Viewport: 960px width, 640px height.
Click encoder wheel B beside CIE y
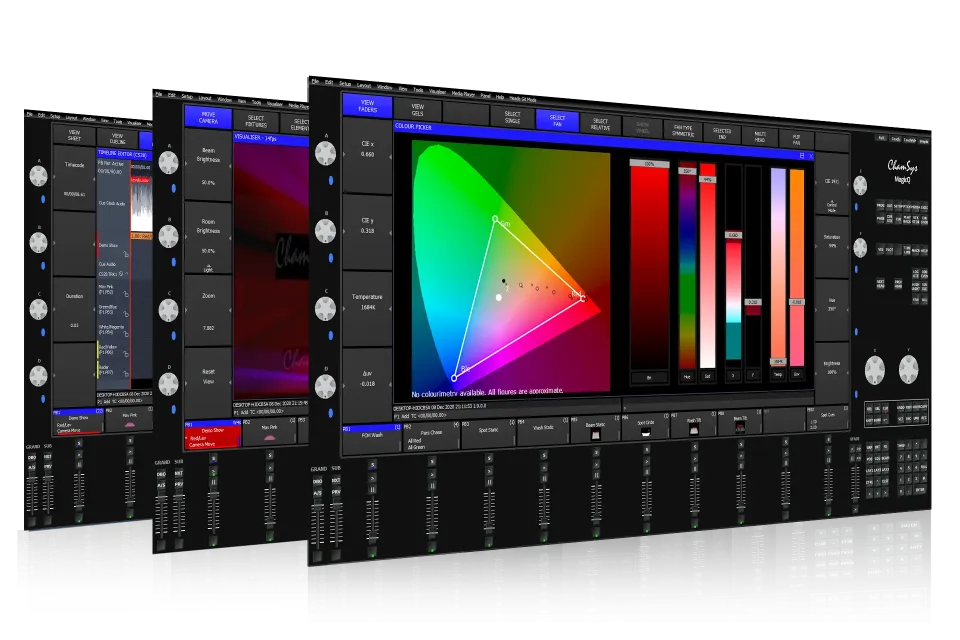[325, 230]
